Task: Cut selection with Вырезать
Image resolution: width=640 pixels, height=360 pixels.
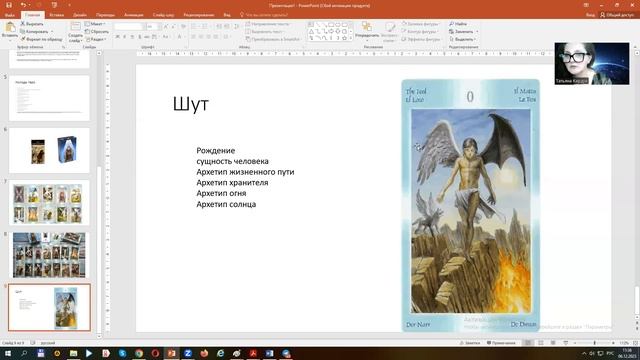Action: [32, 24]
